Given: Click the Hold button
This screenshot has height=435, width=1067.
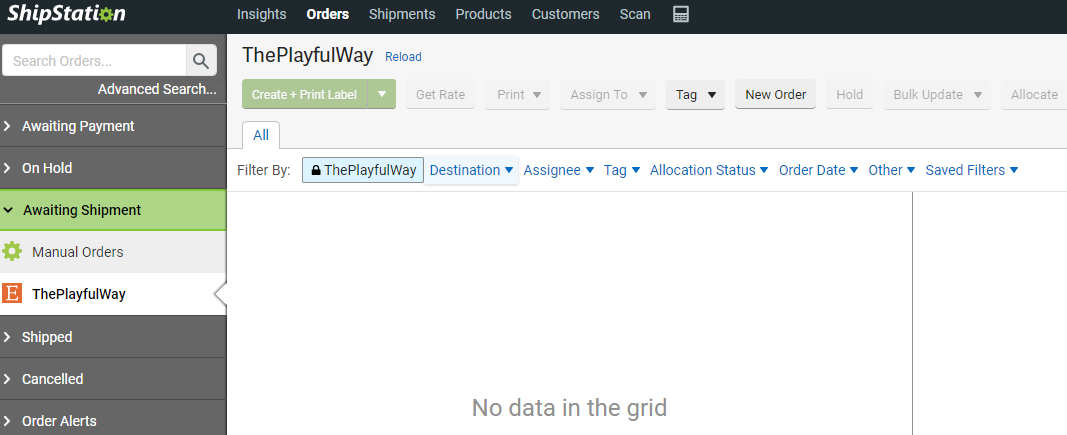Looking at the screenshot, I should (x=849, y=95).
